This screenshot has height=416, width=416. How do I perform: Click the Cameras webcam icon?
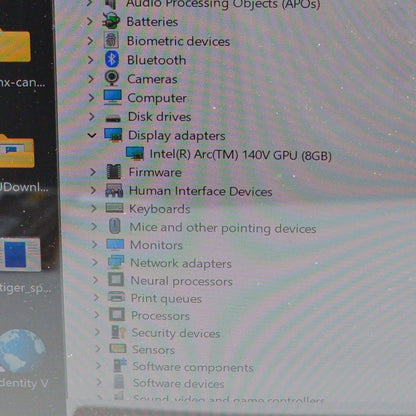pos(112,78)
